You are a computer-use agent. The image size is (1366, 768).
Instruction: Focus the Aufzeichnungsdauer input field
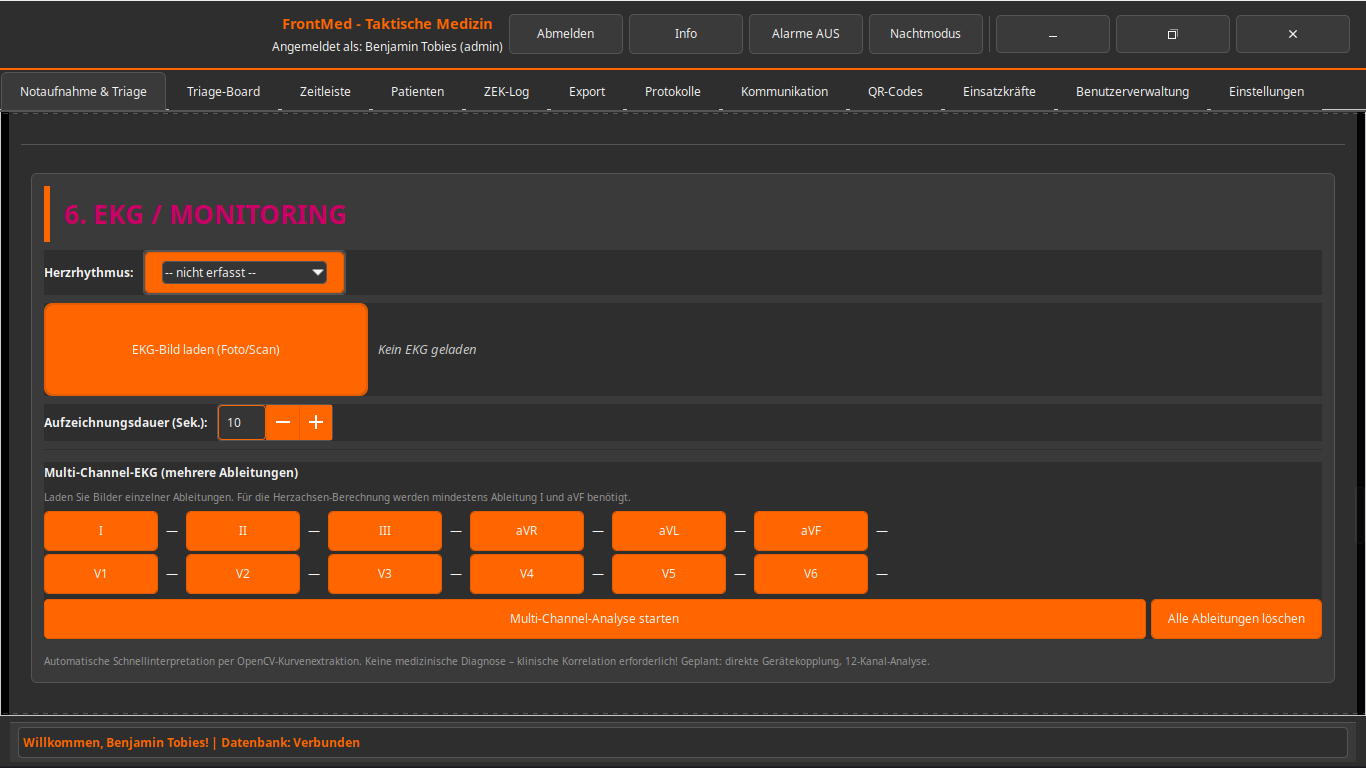click(241, 423)
